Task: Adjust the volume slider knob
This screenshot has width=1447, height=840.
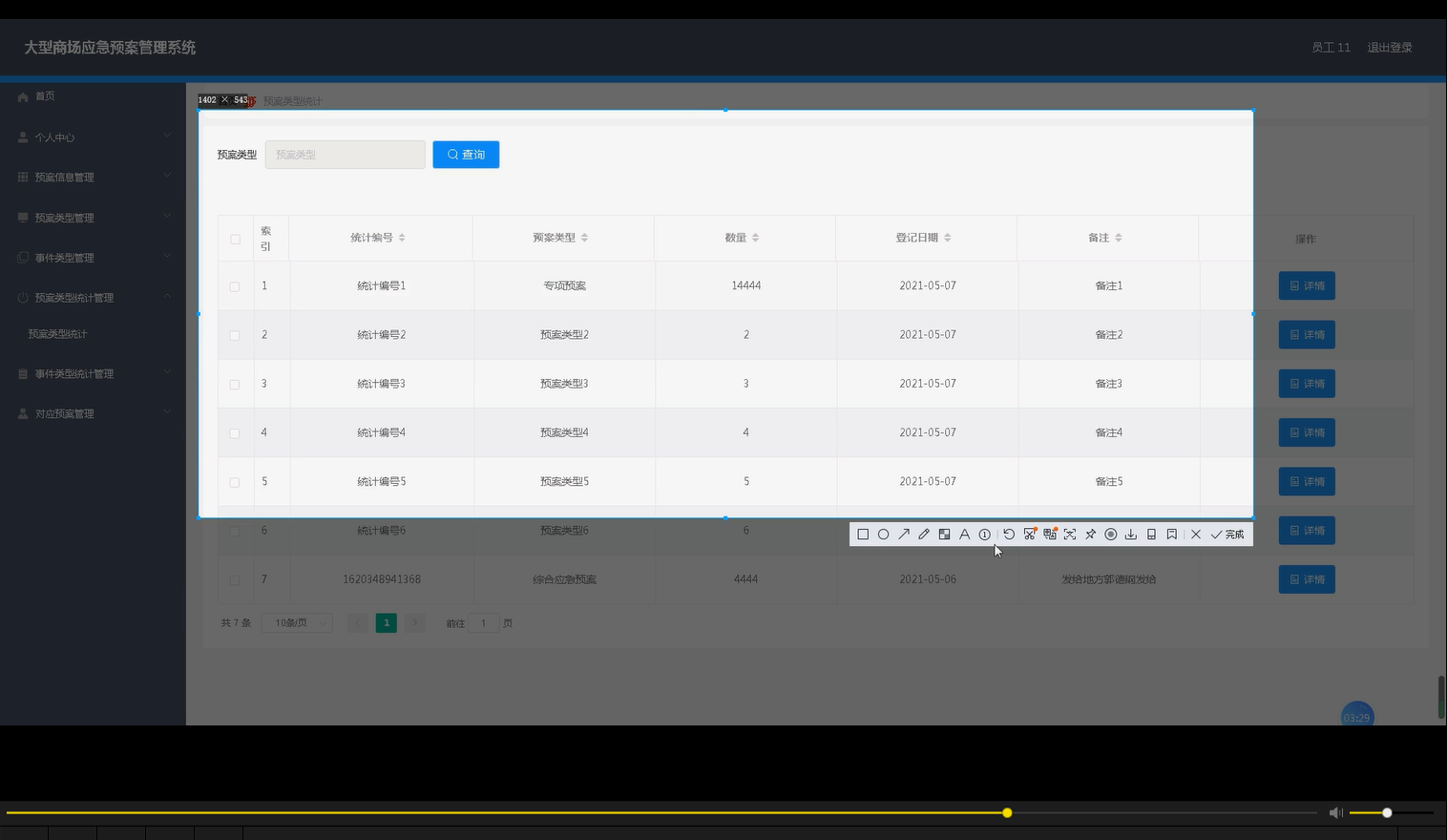Action: [1387, 812]
